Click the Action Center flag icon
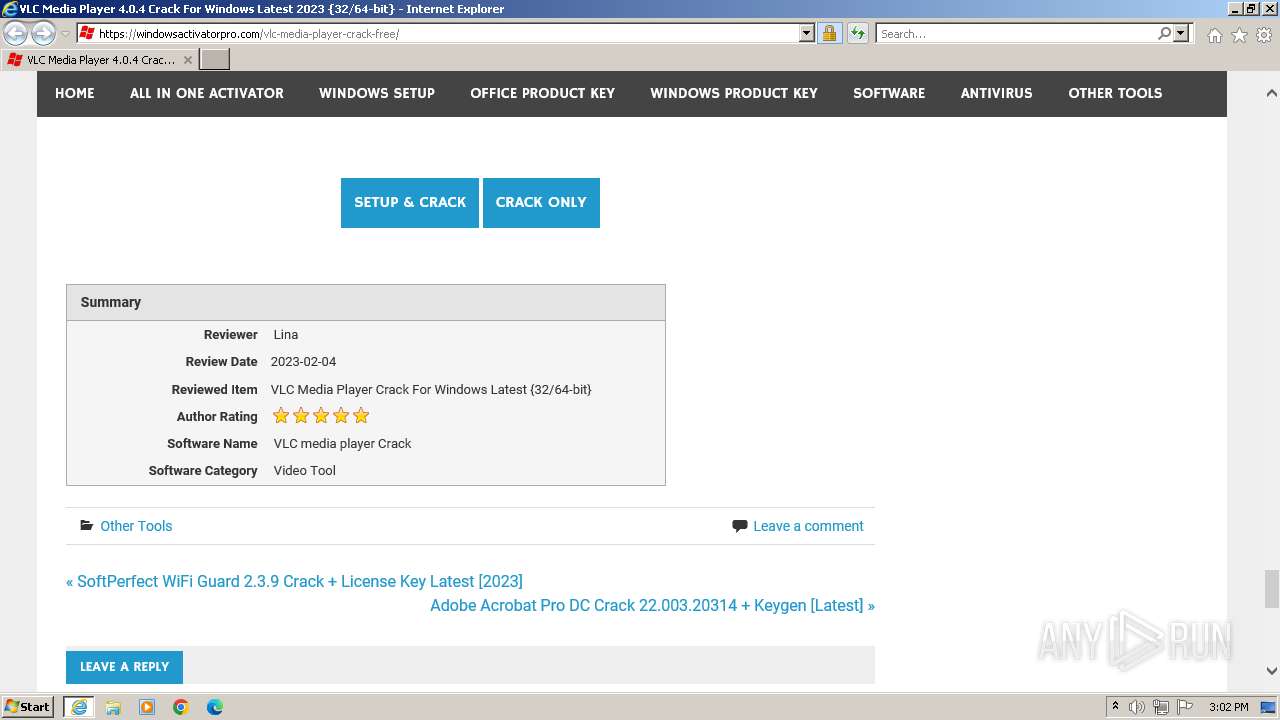Image resolution: width=1280 pixels, height=720 pixels. pyautogui.click(x=1185, y=707)
